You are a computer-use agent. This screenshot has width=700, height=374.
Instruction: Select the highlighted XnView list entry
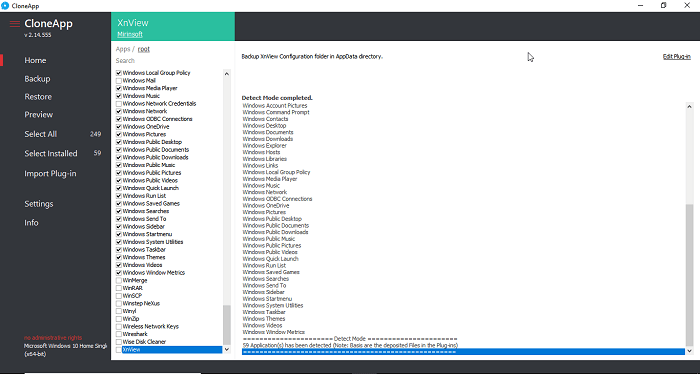172,349
